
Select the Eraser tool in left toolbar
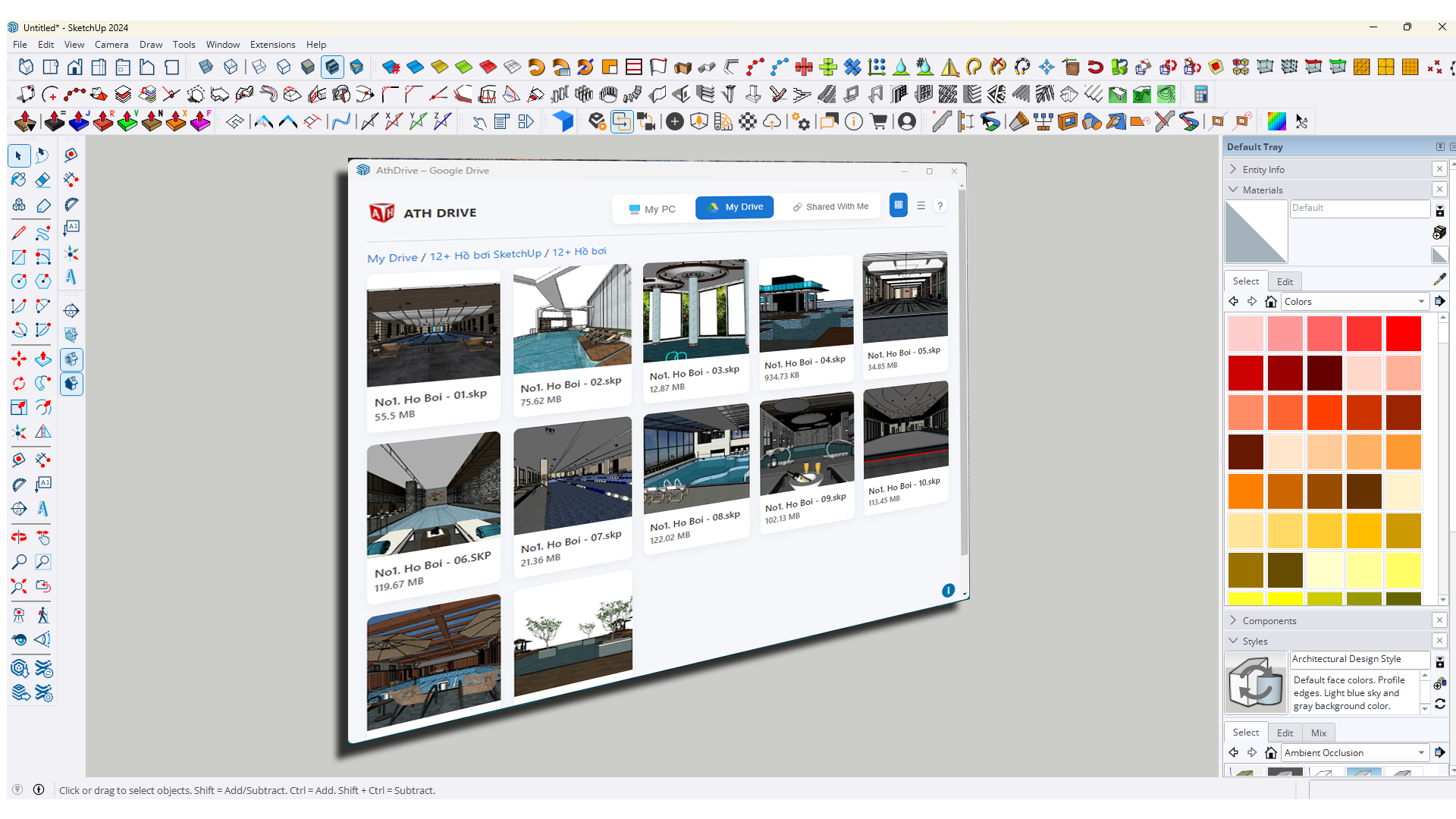click(x=43, y=180)
